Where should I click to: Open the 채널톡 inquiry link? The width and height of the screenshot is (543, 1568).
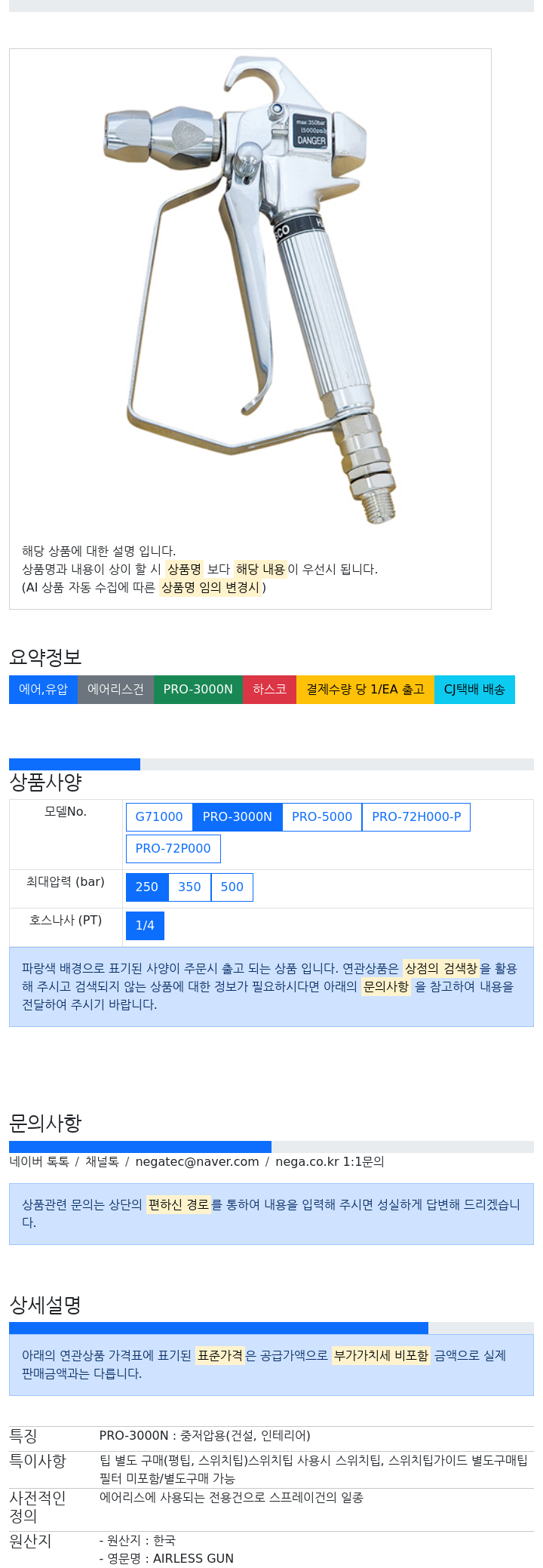102,1161
